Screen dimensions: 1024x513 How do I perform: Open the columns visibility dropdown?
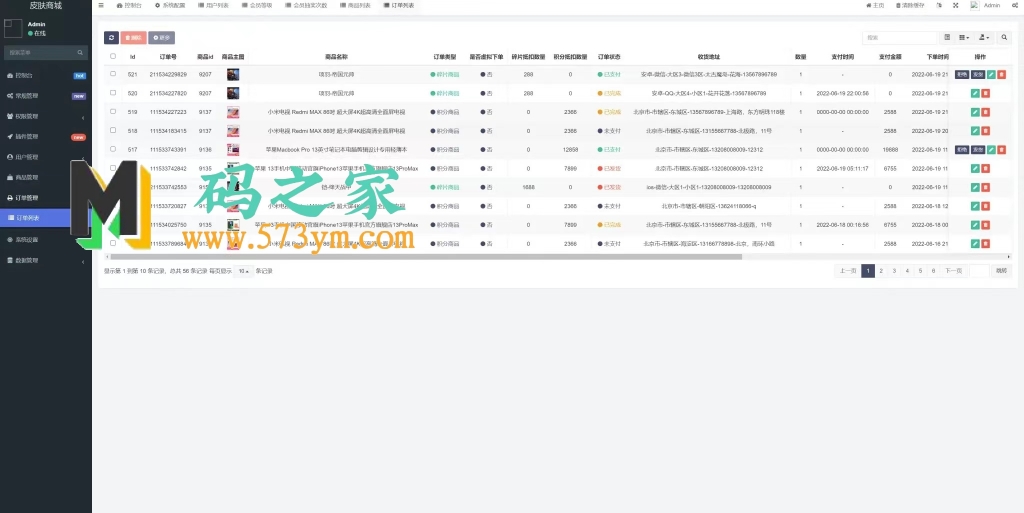coord(964,38)
